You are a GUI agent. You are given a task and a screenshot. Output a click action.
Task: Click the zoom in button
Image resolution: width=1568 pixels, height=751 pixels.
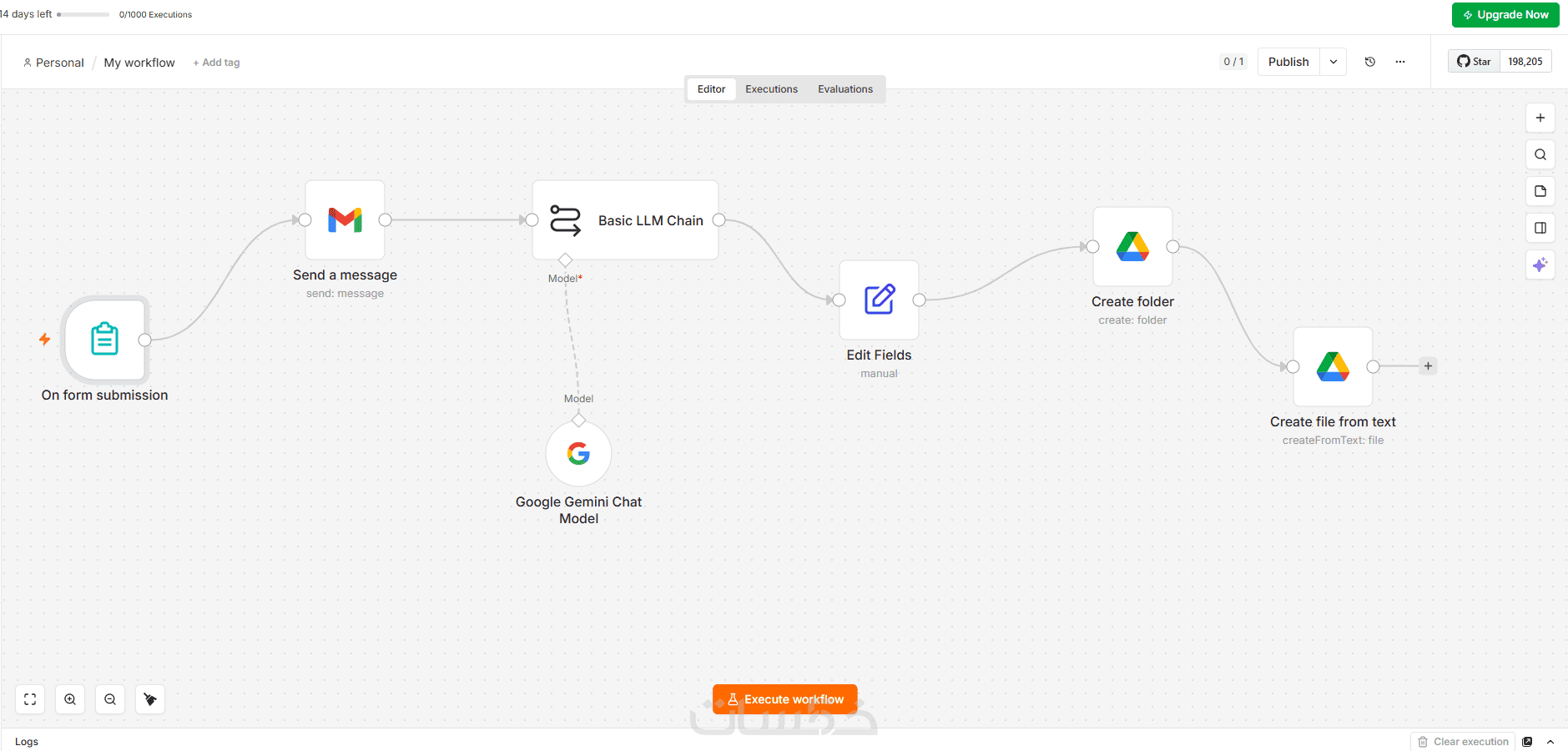70,699
